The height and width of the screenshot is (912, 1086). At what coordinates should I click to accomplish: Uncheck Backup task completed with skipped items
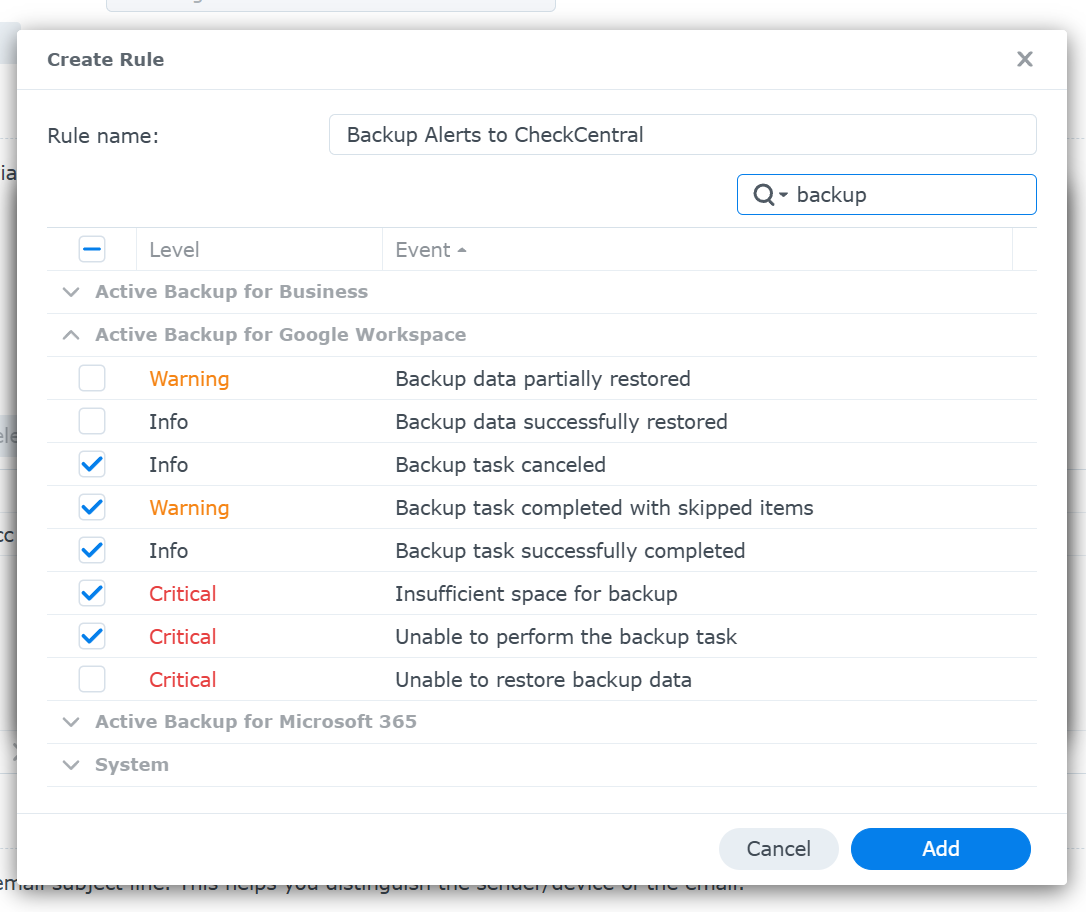tap(92, 507)
